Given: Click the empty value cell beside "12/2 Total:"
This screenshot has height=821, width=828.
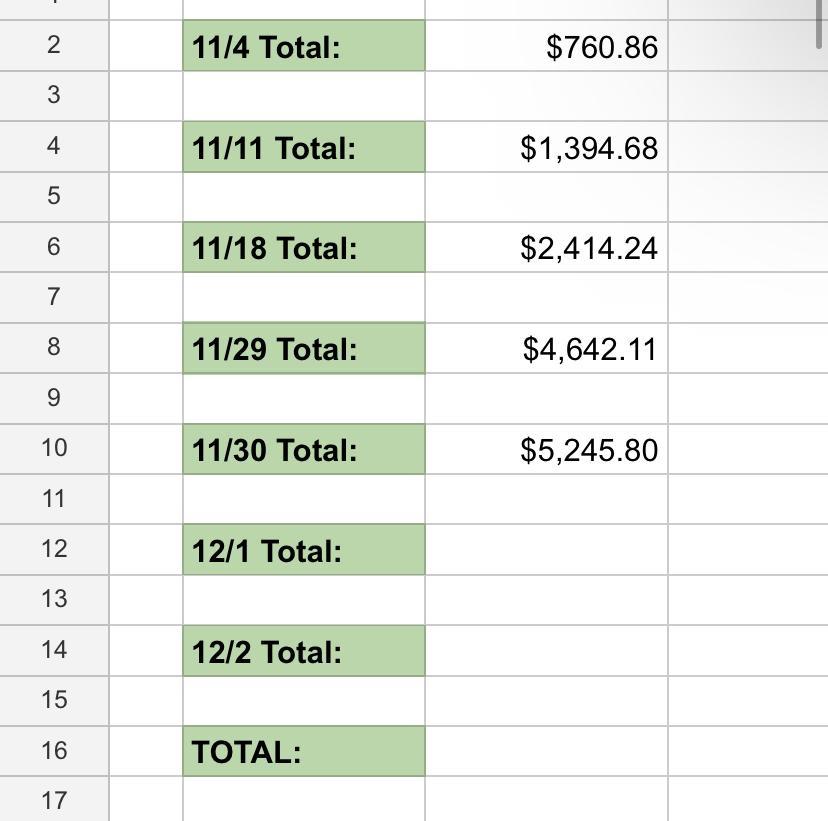Looking at the screenshot, I should 546,652.
